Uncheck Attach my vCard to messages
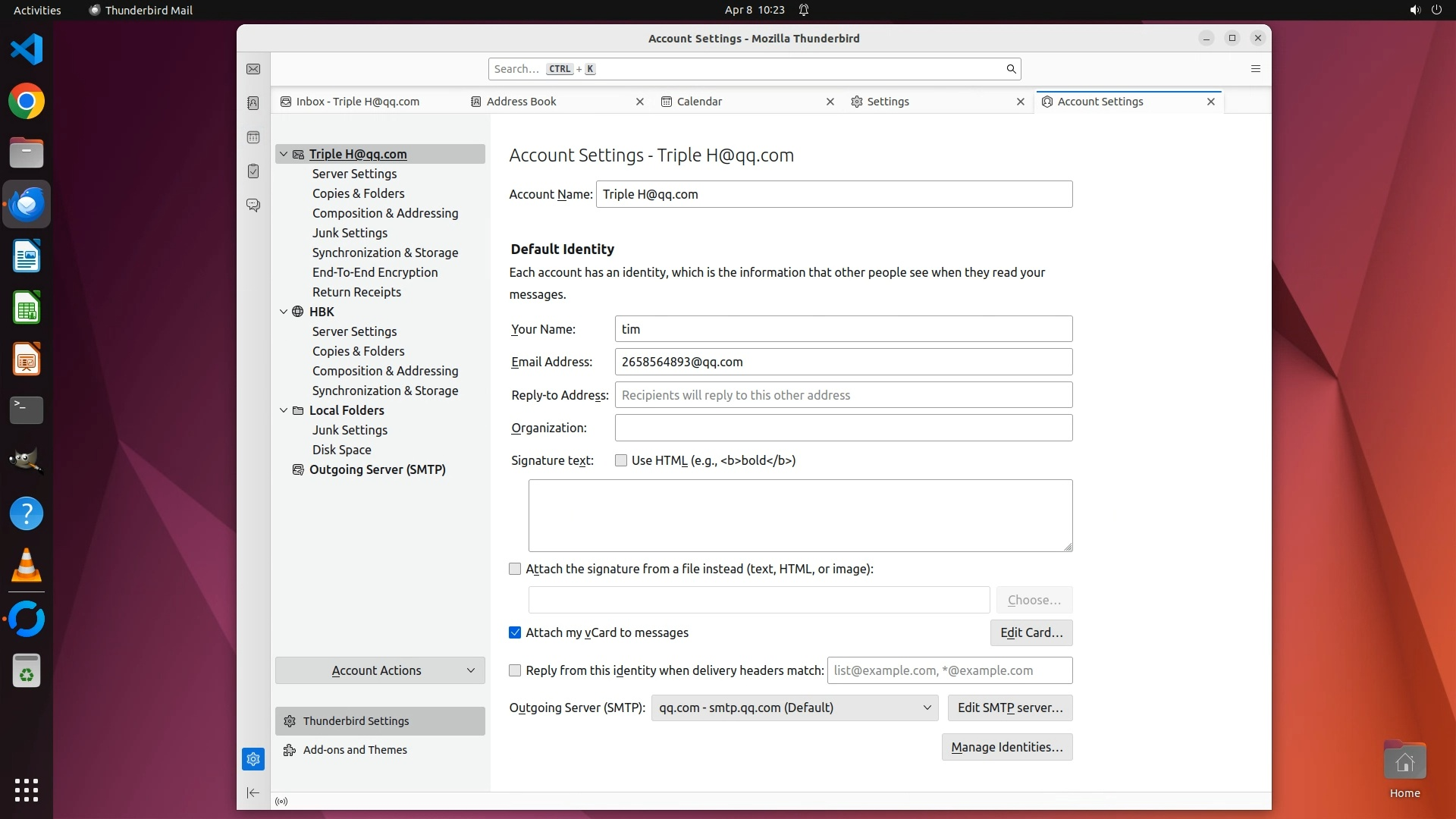Screen dimensions: 1456x819 (x=515, y=632)
